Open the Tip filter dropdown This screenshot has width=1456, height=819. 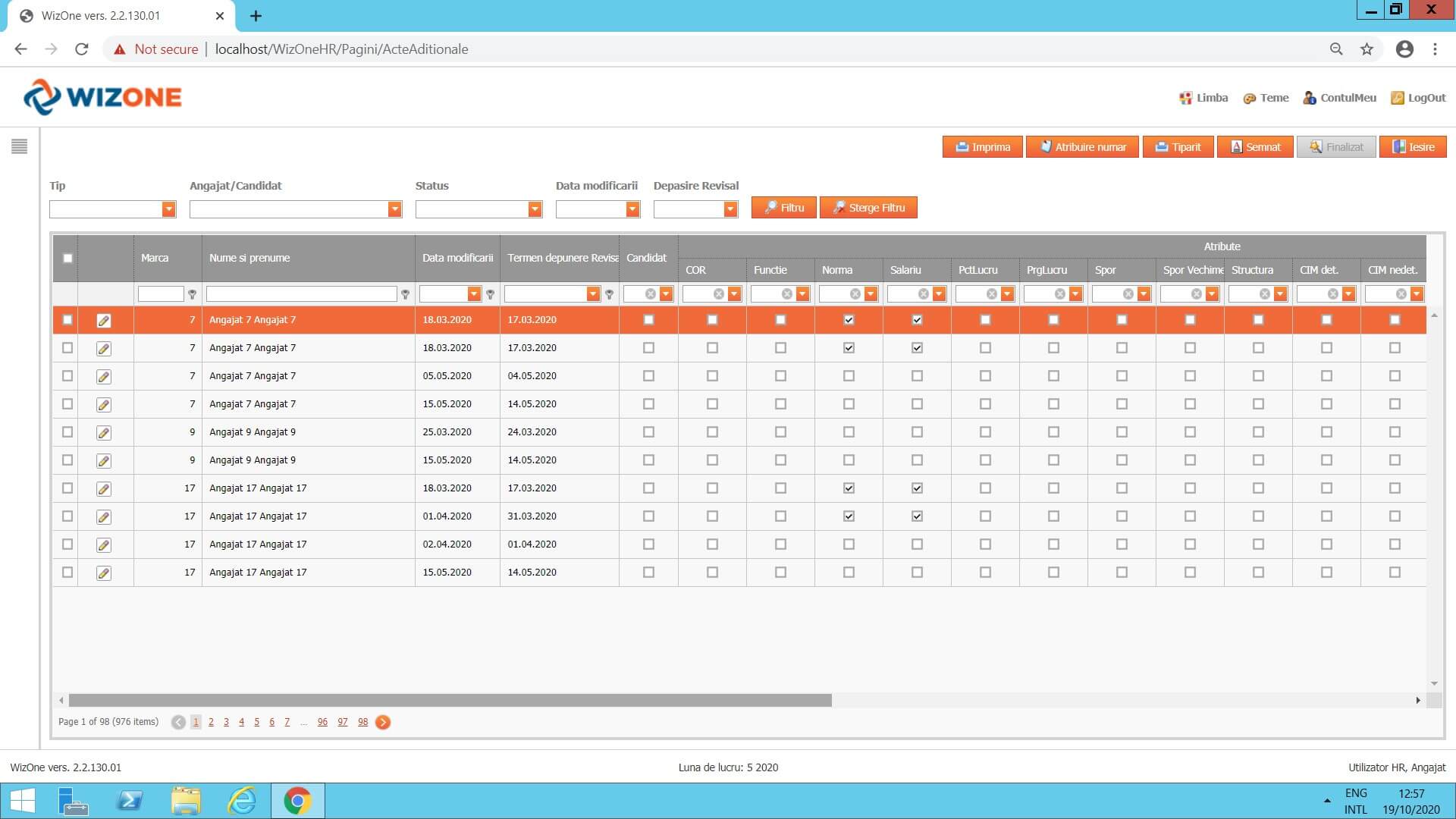click(168, 209)
